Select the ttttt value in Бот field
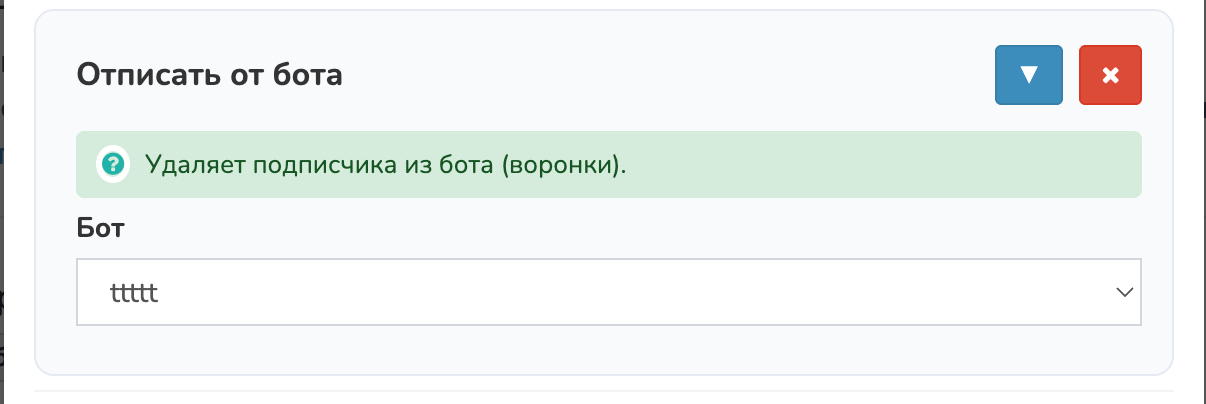This screenshot has height=404, width=1206. point(136,293)
